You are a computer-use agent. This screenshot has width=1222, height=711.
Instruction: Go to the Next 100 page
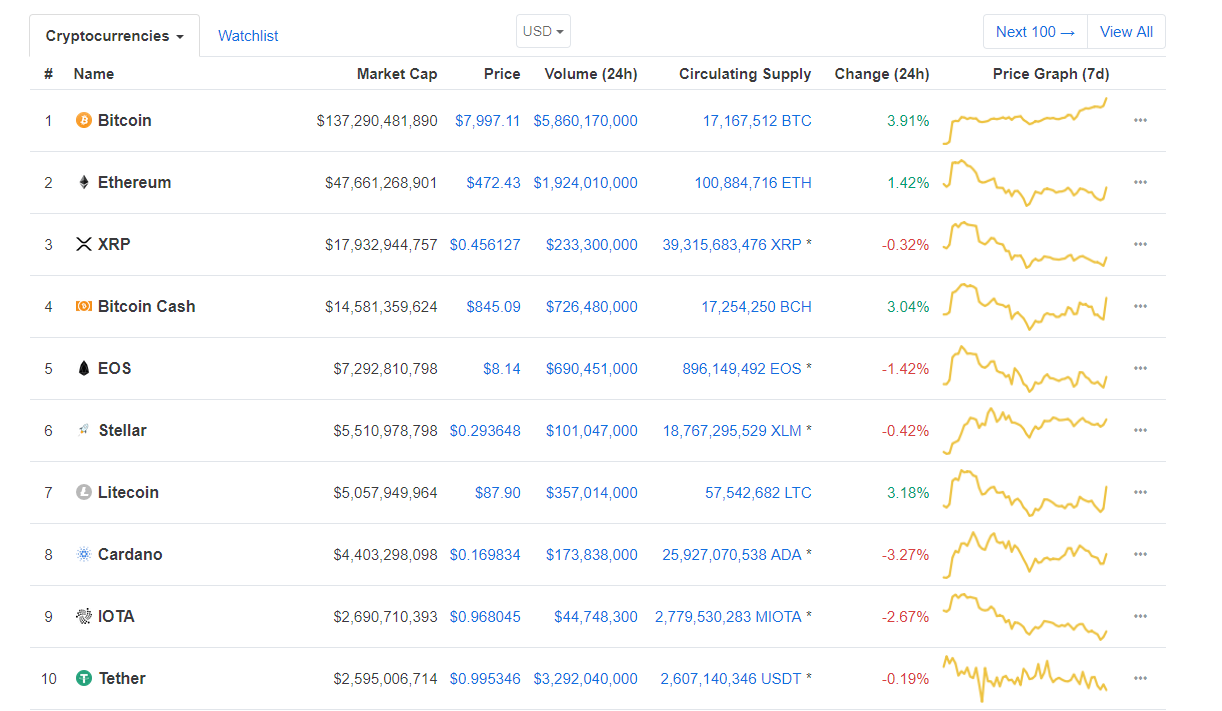1035,32
